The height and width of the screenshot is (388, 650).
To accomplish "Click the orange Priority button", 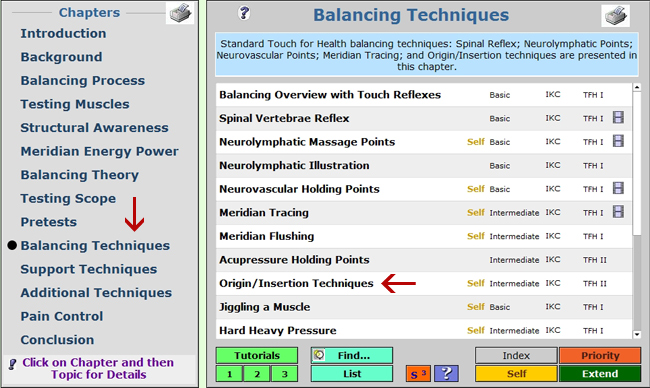I will point(600,355).
